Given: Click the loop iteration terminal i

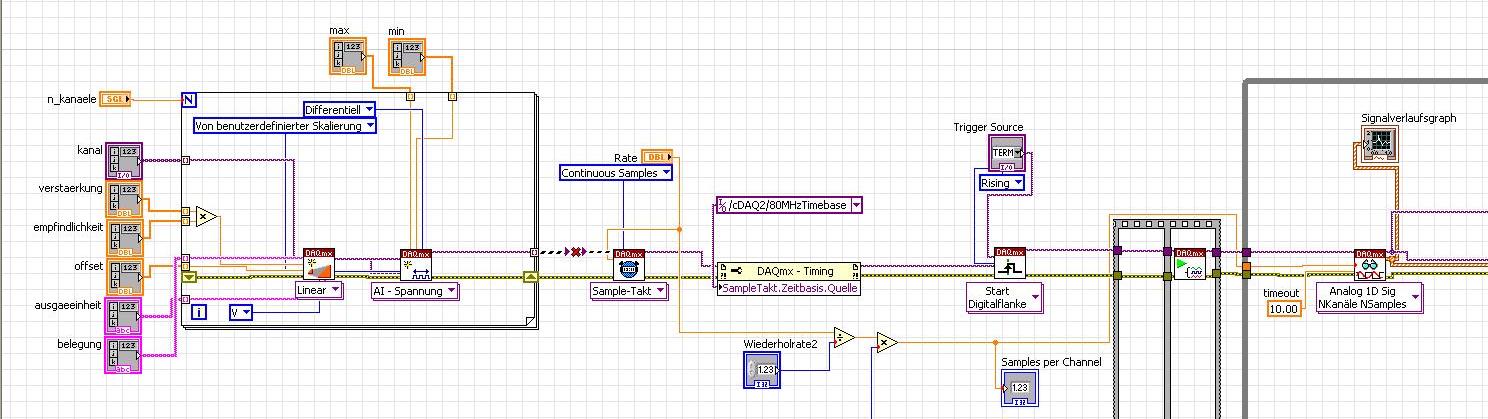Looking at the screenshot, I should [199, 313].
